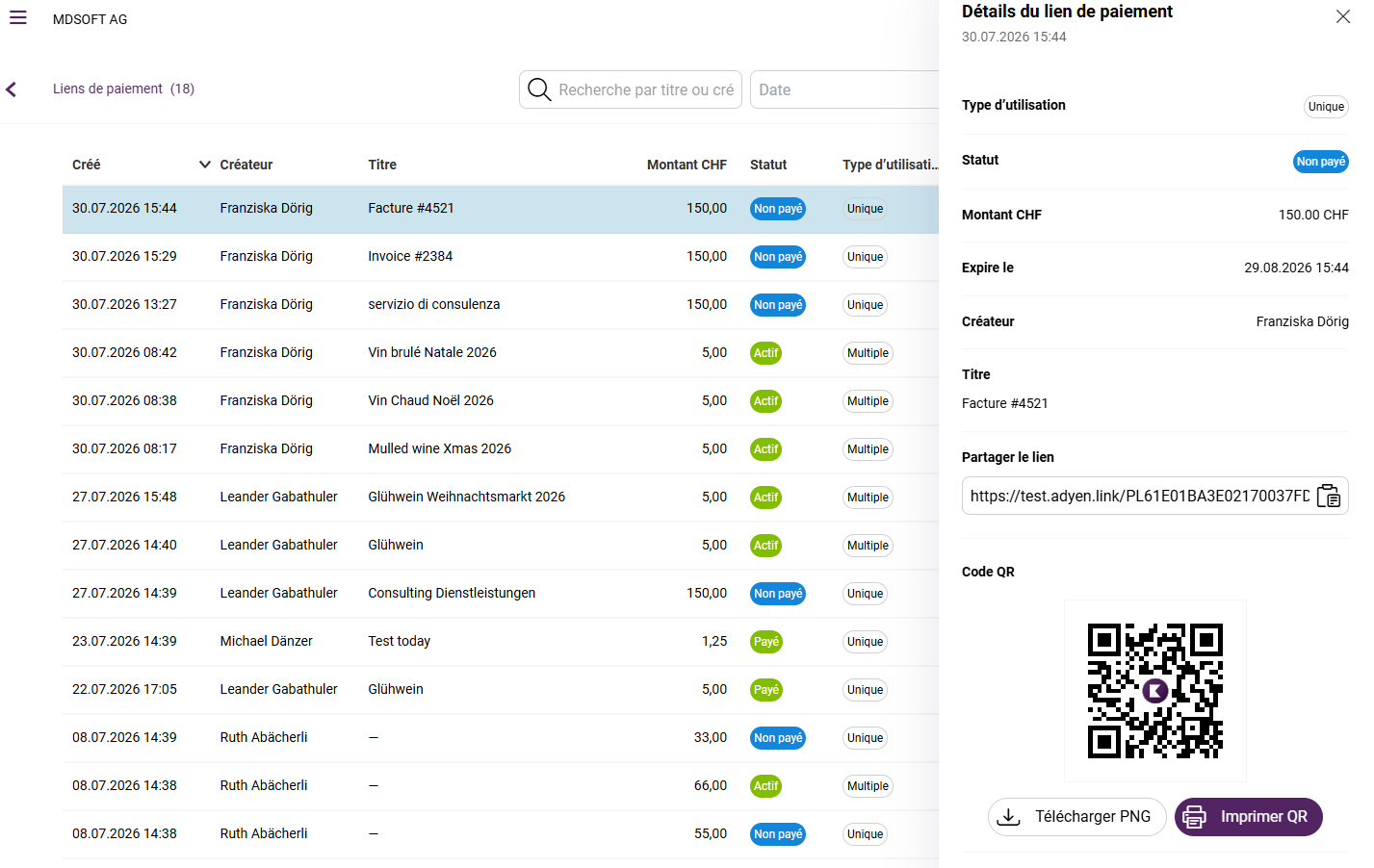Select the Facture #4521 row
This screenshot has width=1374, height=868.
(501, 209)
